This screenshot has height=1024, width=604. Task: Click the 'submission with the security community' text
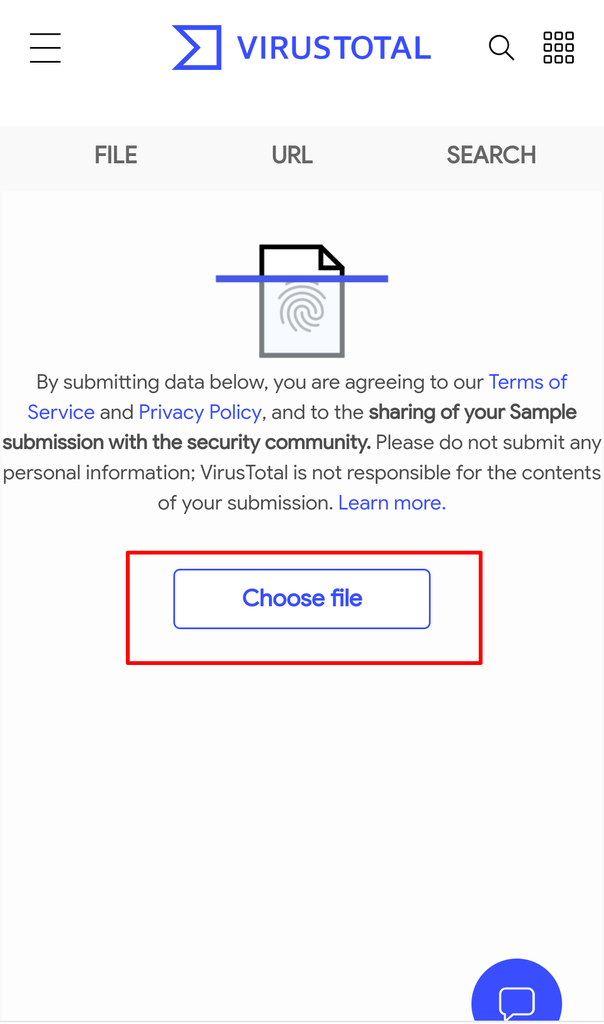tap(187, 443)
